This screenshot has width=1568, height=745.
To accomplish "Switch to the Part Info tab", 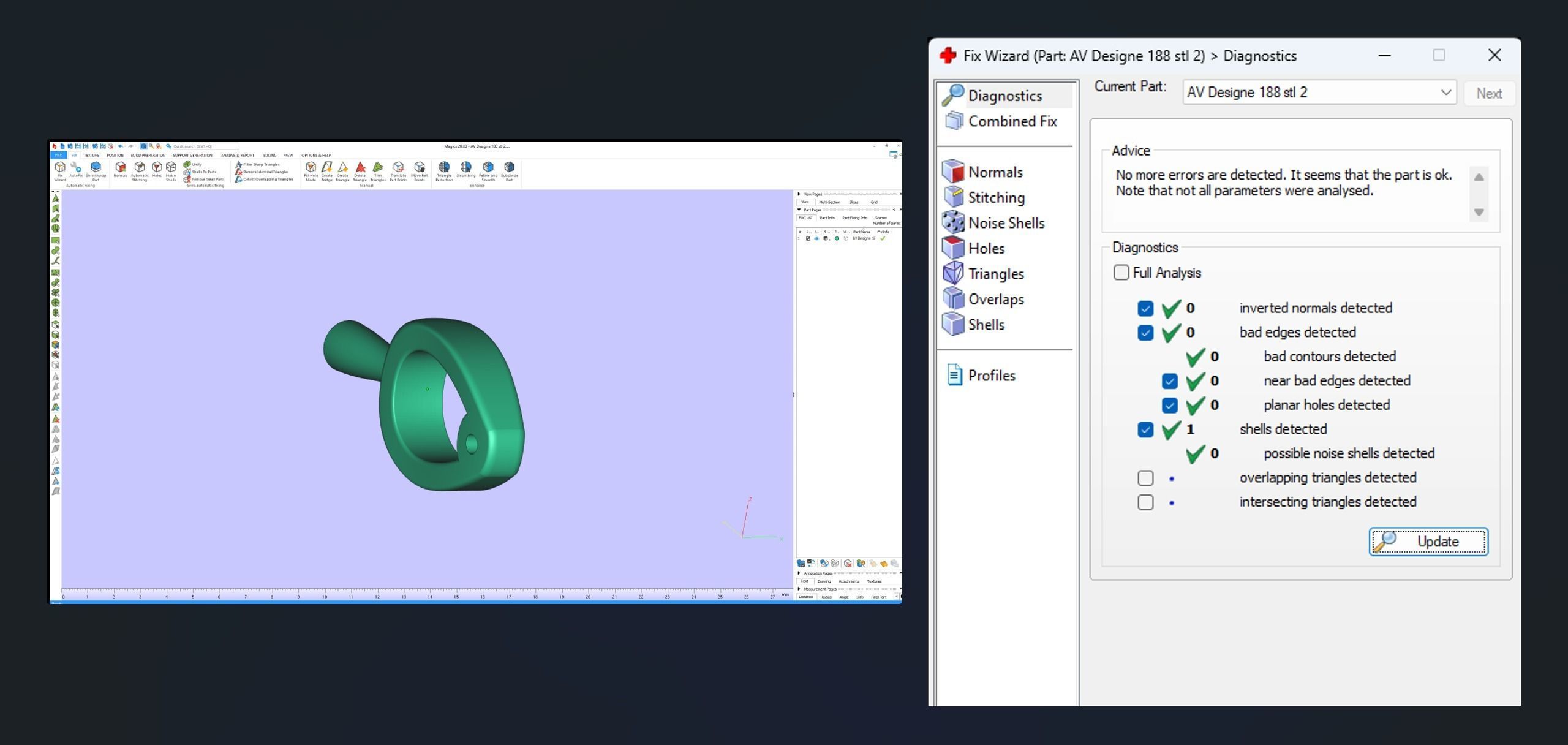I will tap(827, 218).
